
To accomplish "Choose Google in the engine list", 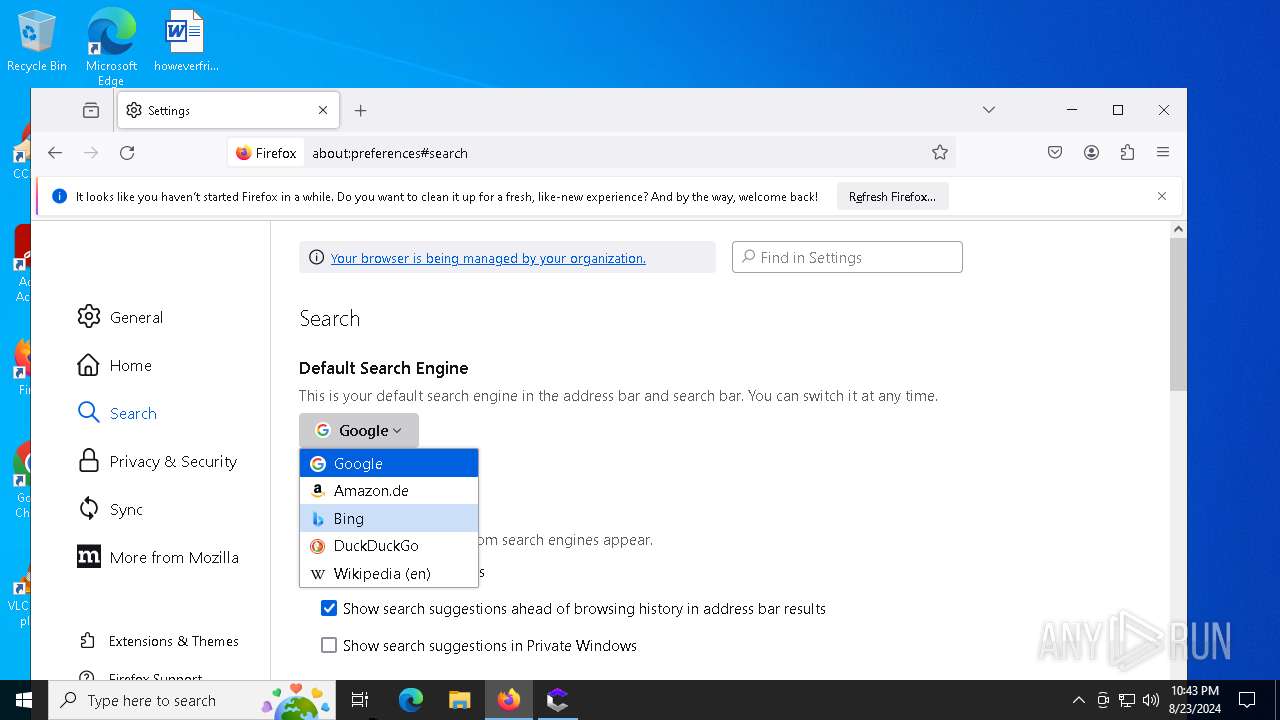I will tap(389, 463).
